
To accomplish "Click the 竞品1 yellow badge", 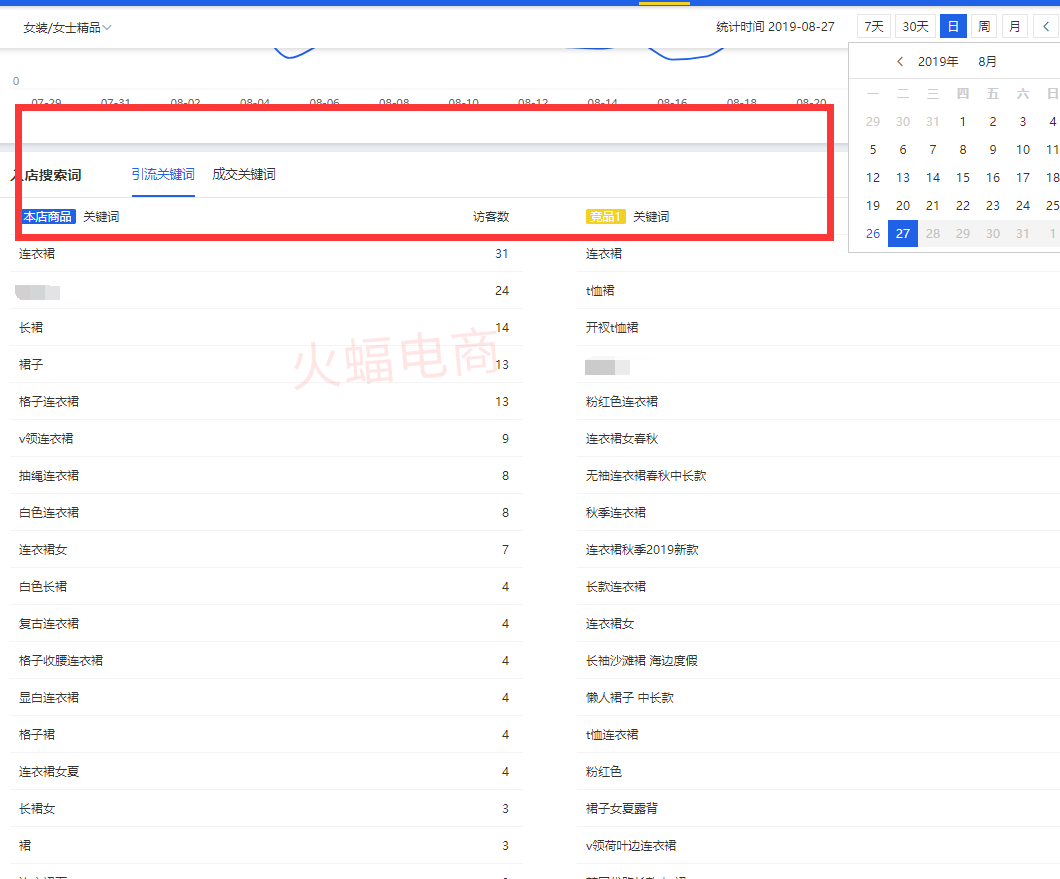I will 605,217.
